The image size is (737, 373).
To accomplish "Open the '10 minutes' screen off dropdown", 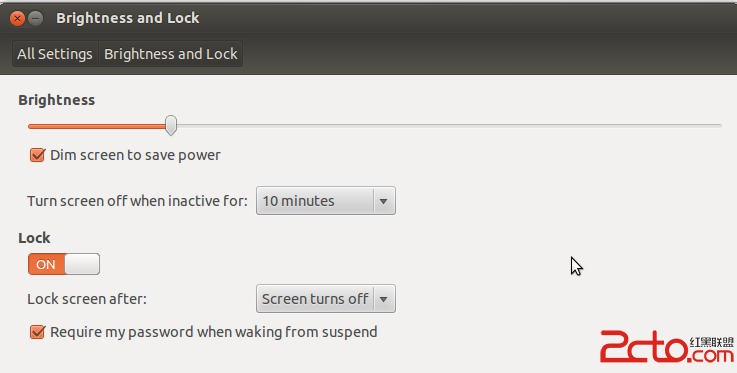I will pos(326,201).
